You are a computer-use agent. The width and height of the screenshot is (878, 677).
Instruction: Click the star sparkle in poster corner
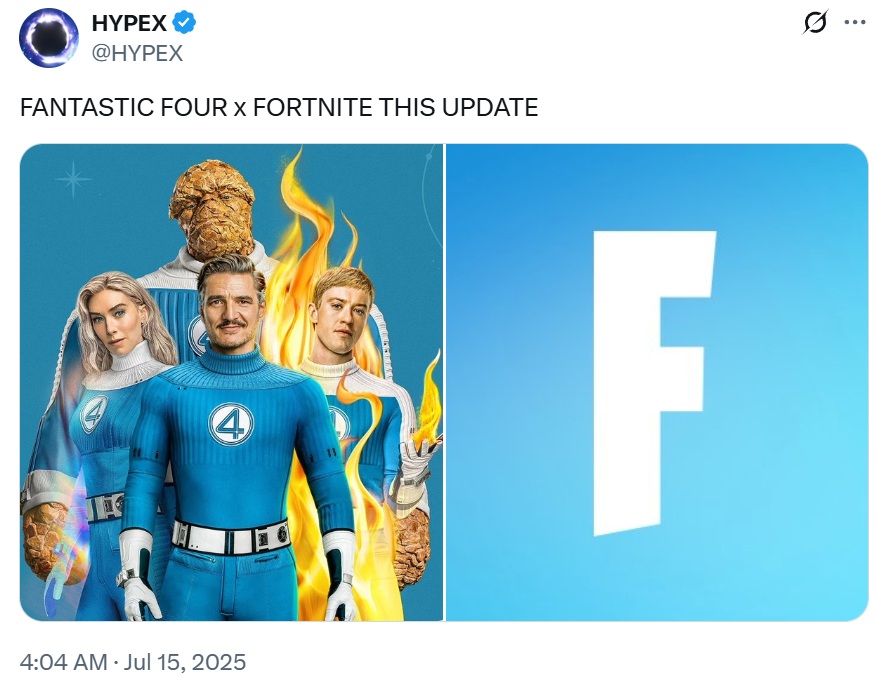coord(73,179)
